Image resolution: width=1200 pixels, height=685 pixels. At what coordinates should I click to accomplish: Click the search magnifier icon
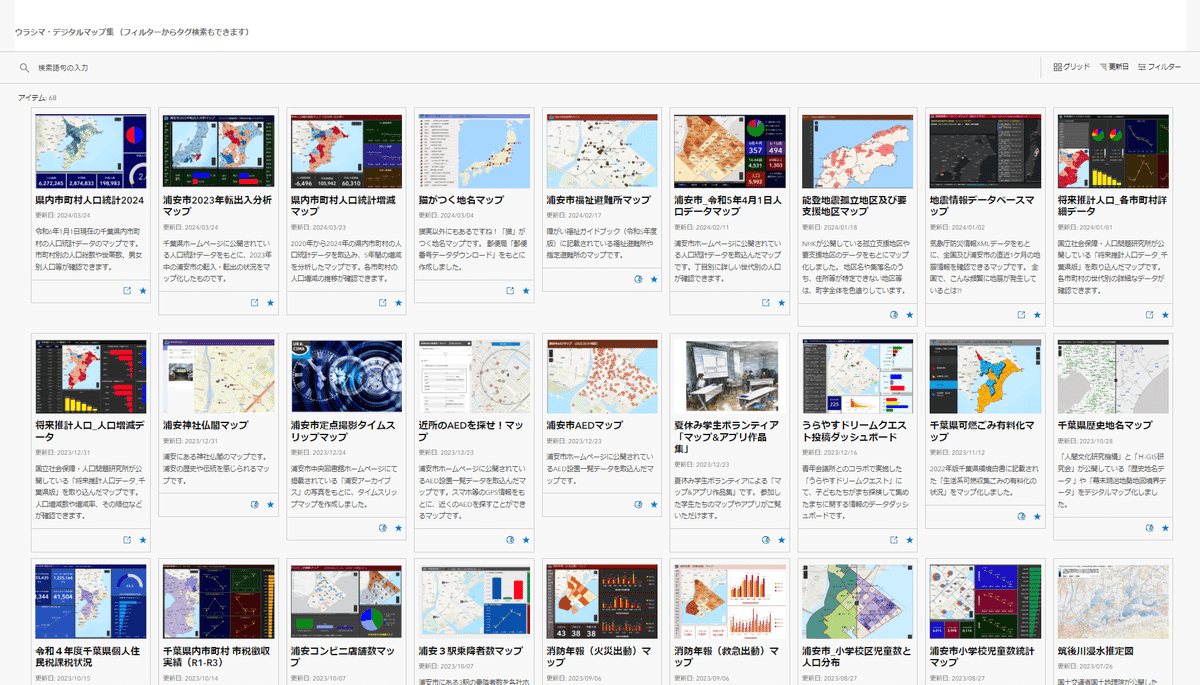point(24,68)
